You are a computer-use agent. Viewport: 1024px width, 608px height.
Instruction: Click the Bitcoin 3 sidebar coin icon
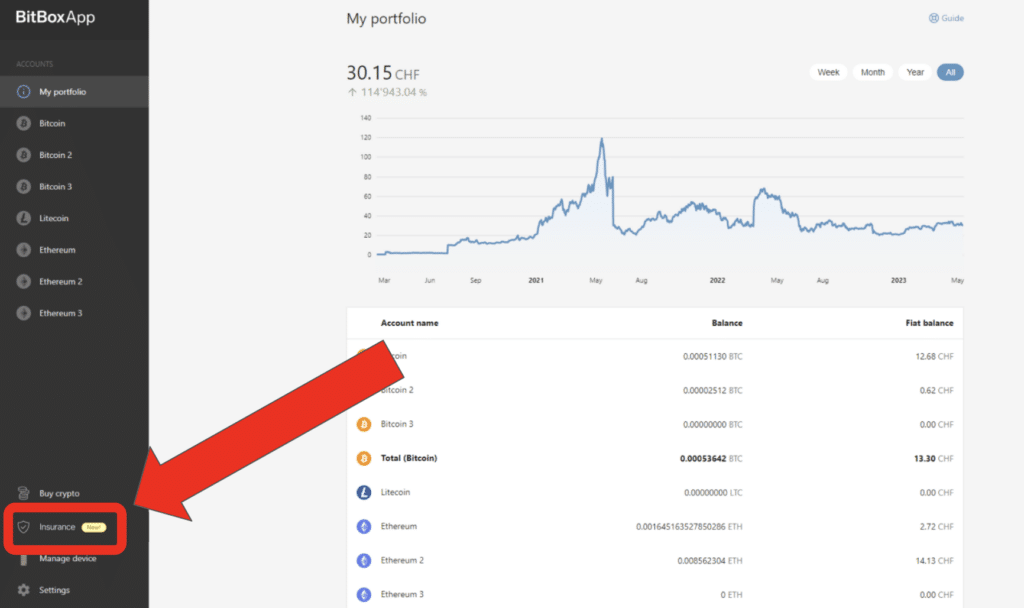coord(23,187)
